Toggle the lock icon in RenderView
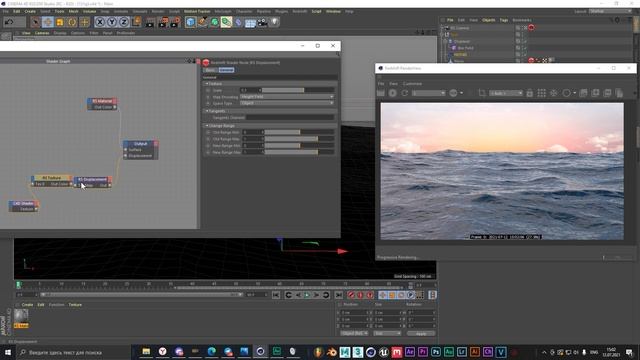Viewport: 640px width, 360px height. pyautogui.click(x=529, y=93)
